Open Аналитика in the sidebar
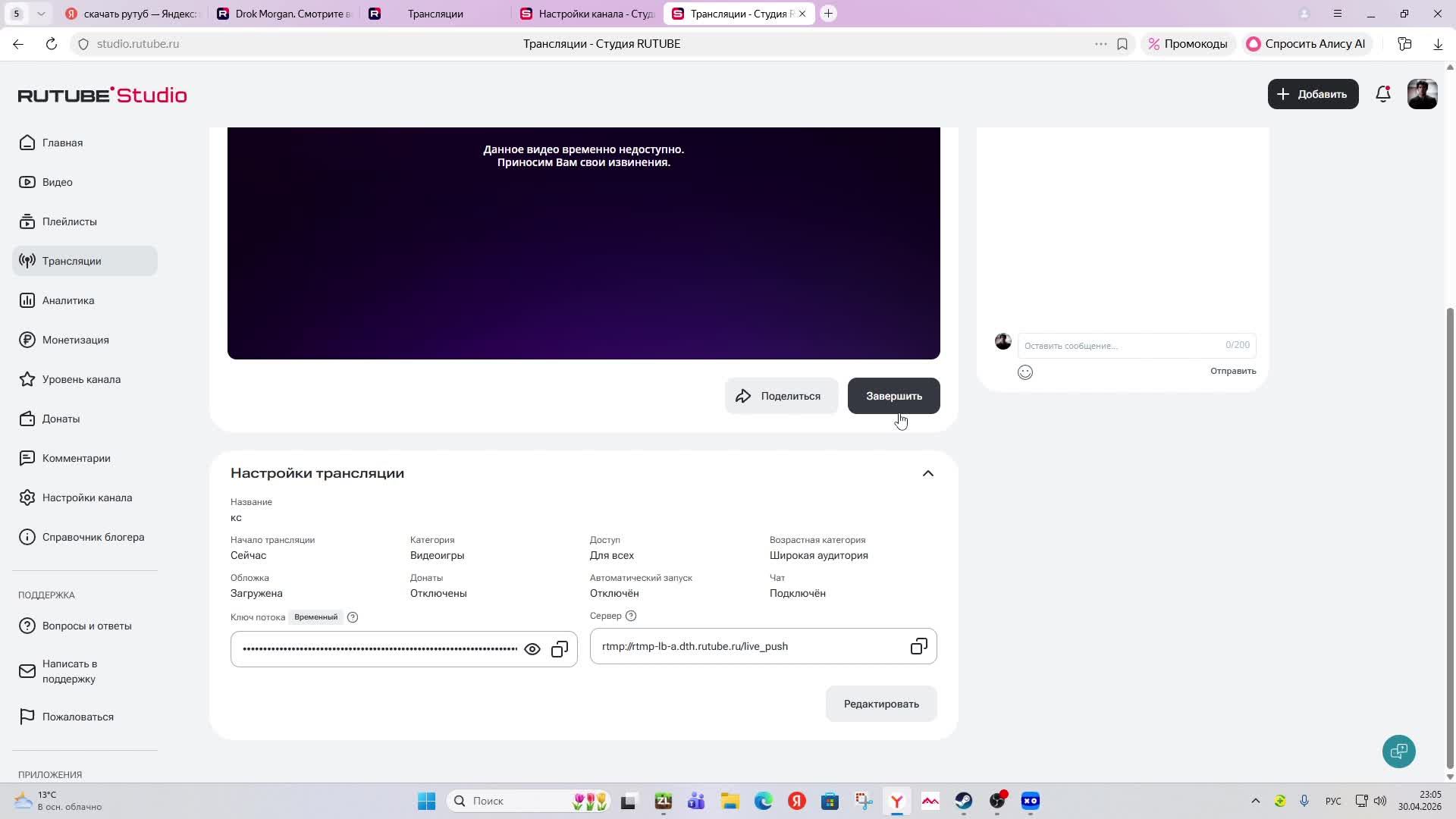 (x=68, y=301)
